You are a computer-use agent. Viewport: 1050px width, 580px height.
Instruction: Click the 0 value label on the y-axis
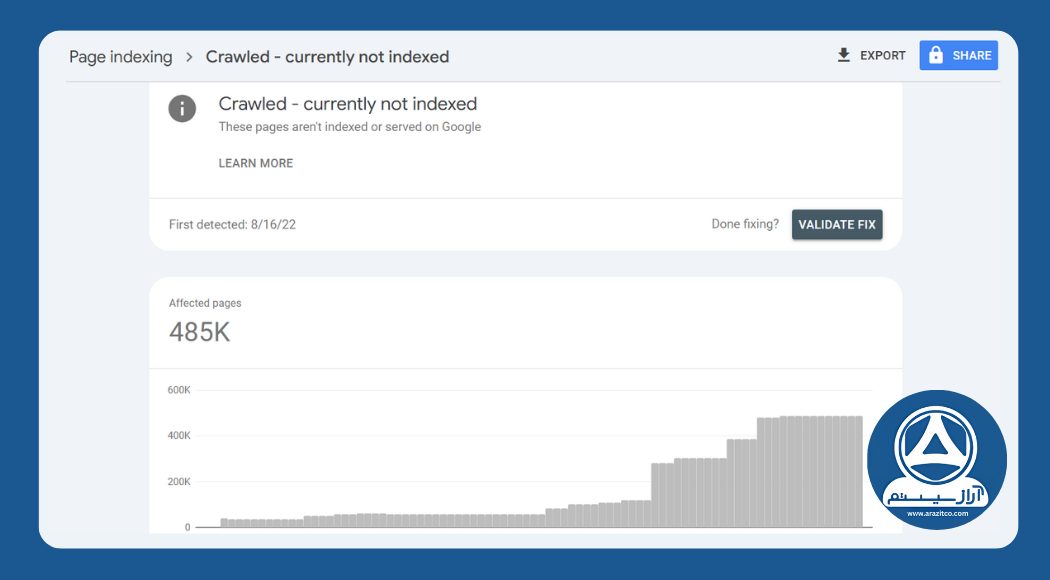coord(187,525)
